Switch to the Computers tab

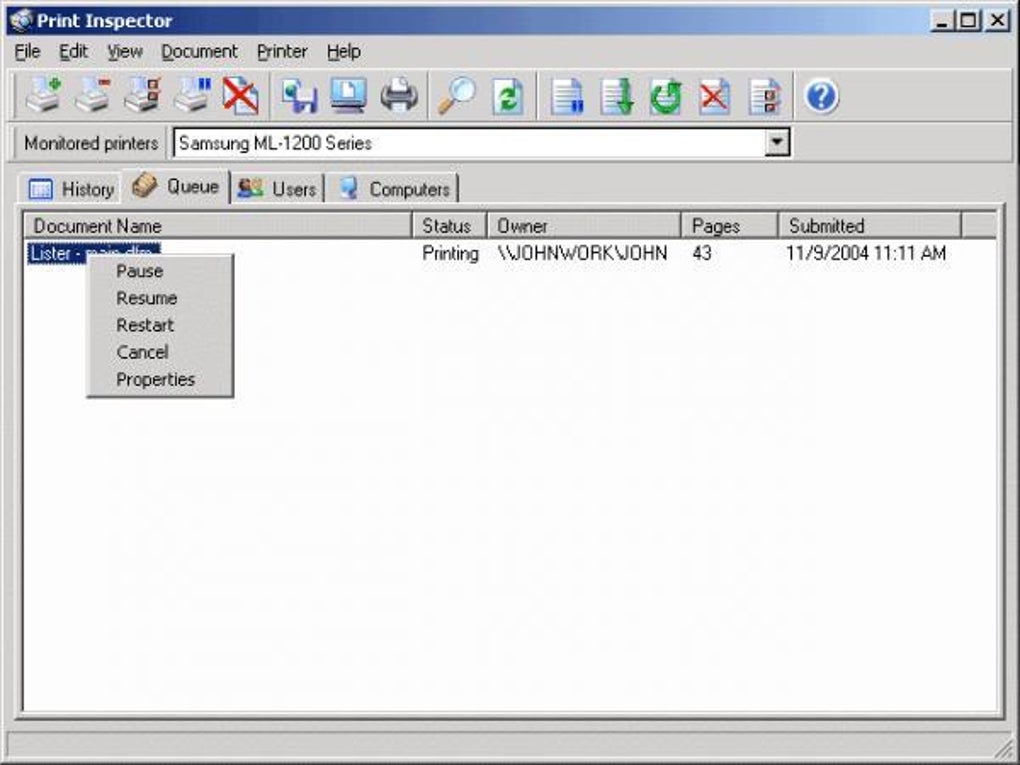coord(394,189)
